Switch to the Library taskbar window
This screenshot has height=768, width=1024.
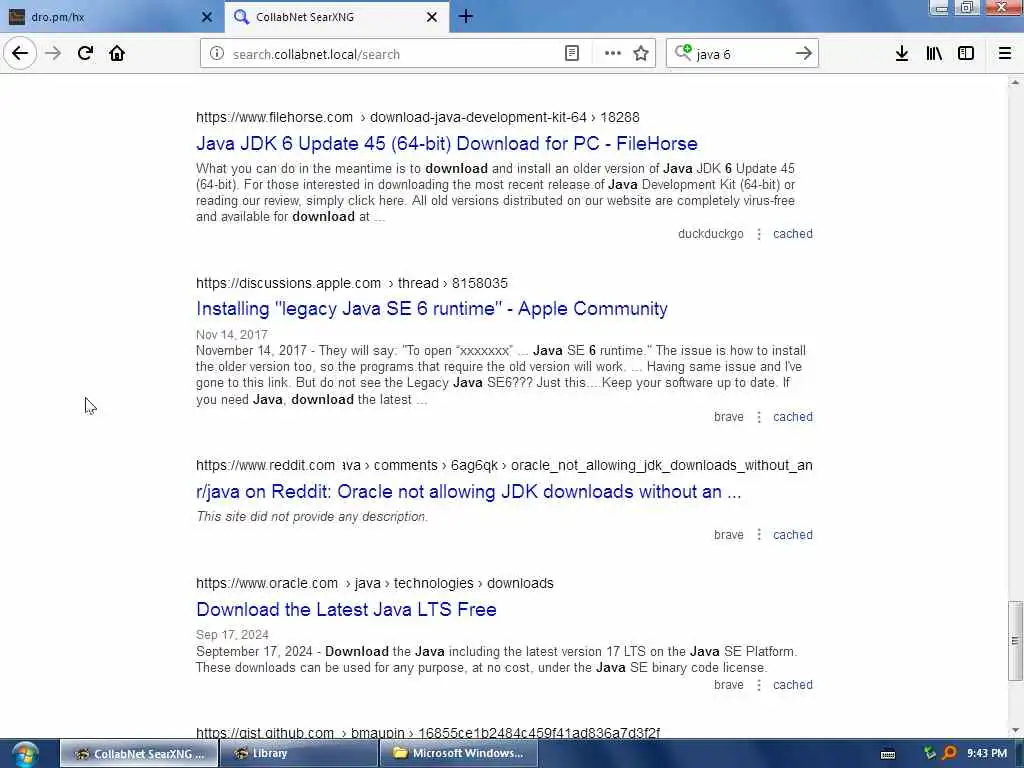click(299, 754)
